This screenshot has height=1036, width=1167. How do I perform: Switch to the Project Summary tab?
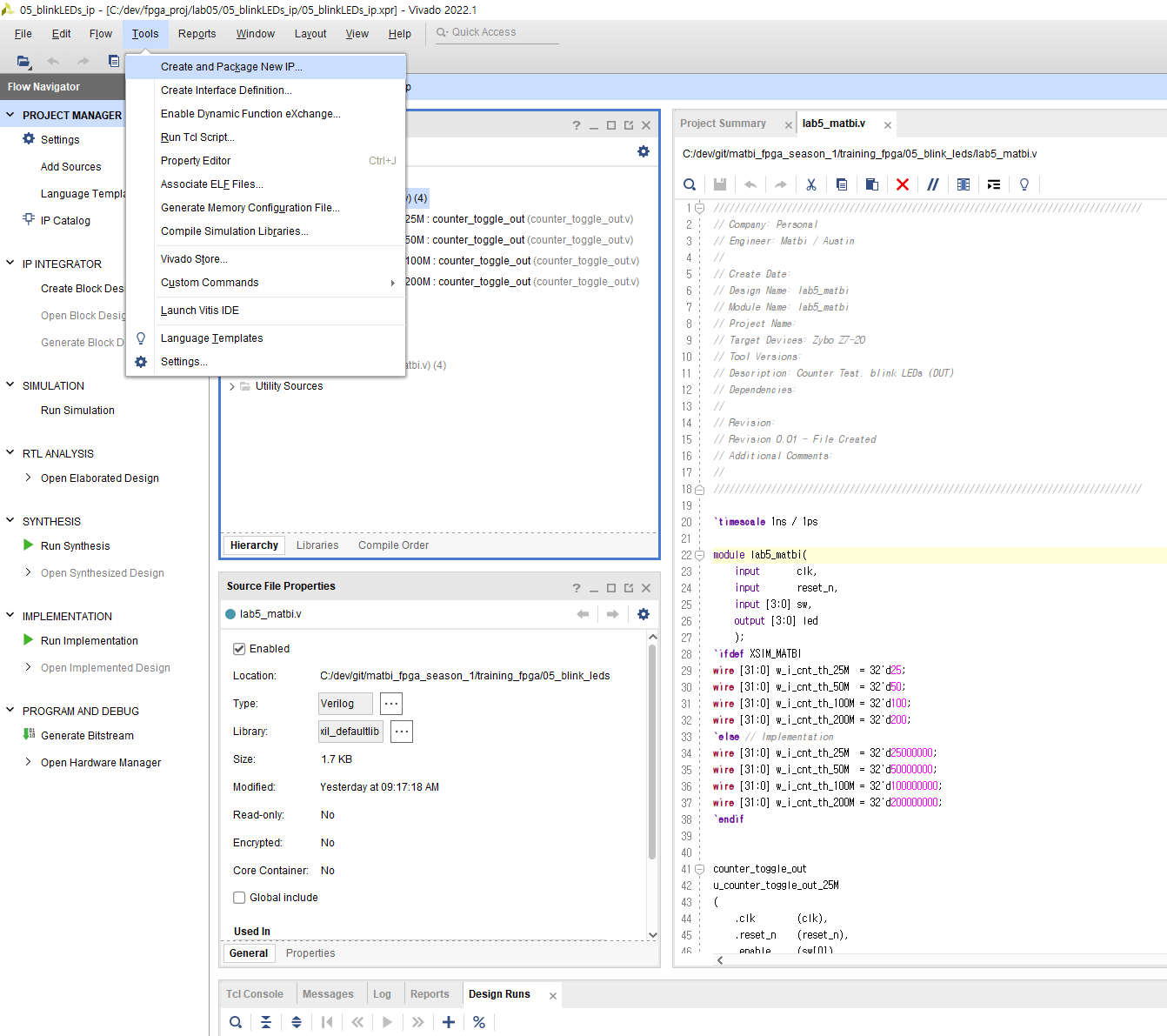724,124
